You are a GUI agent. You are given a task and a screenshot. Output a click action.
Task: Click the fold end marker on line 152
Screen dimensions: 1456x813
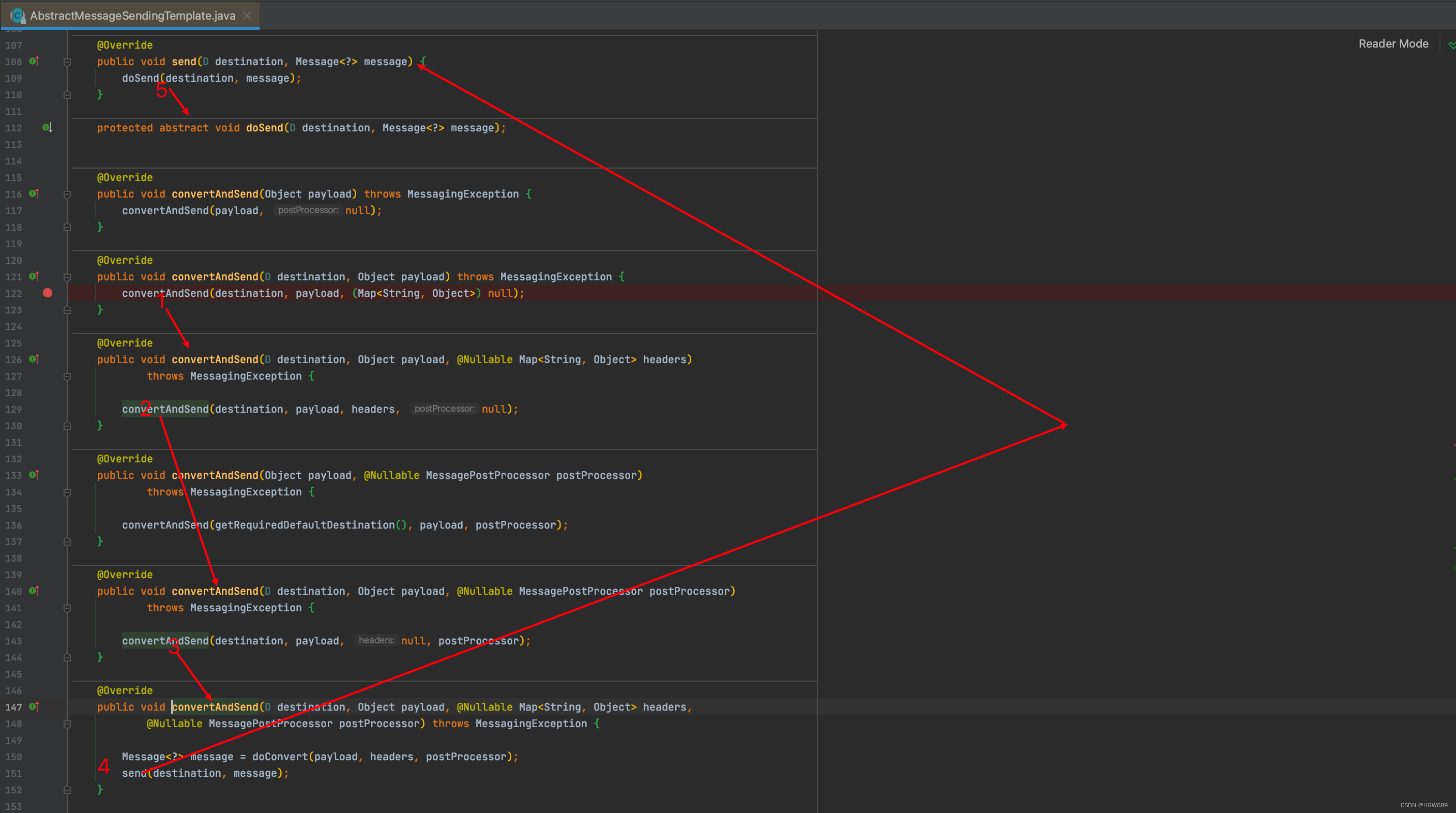(67, 790)
